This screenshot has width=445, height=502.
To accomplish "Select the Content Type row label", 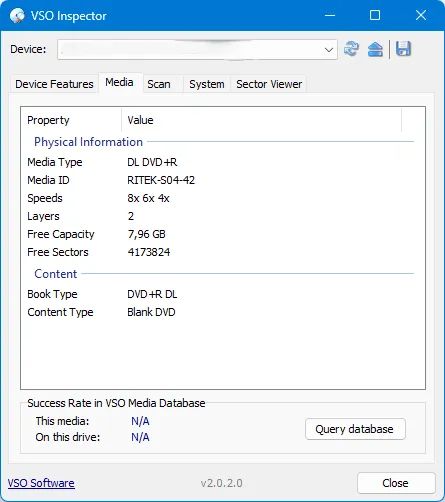I will tap(60, 312).
